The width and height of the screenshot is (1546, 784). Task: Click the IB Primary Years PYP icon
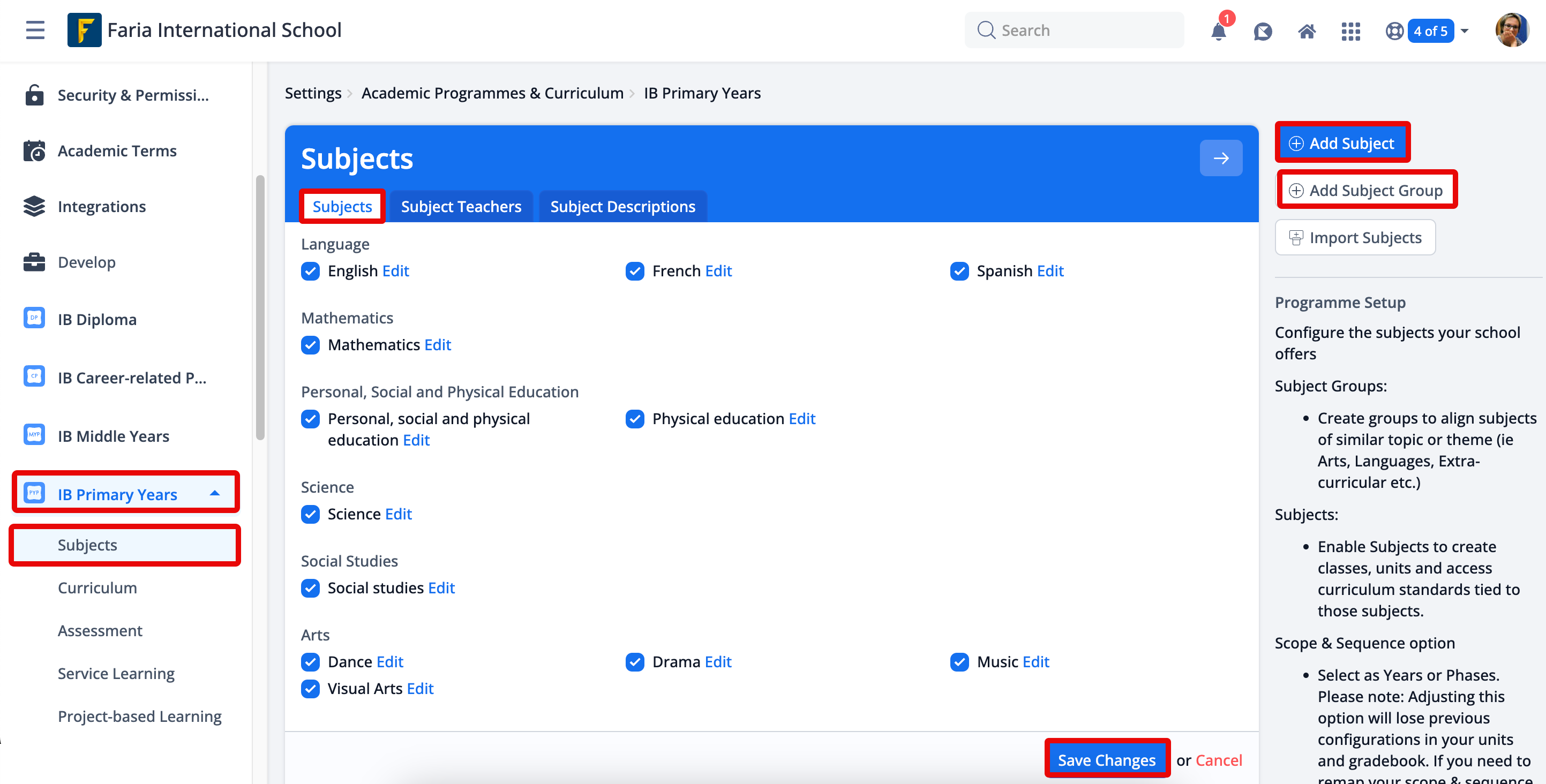tap(34, 493)
